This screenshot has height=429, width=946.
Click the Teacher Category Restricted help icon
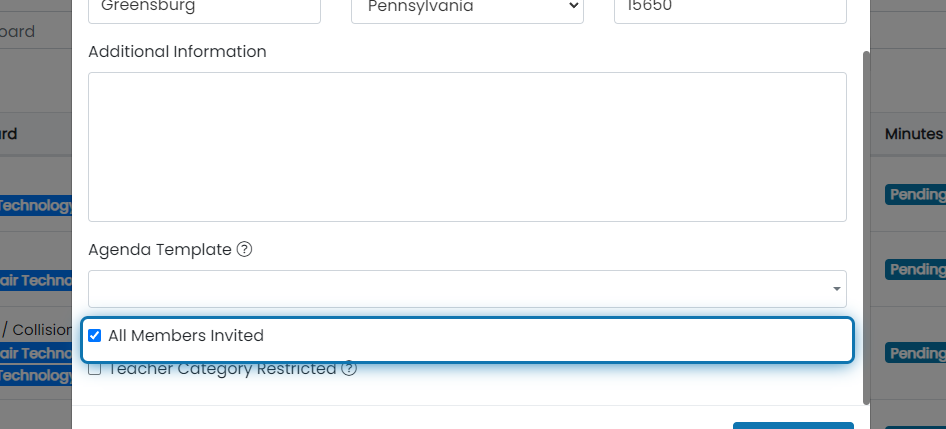[x=349, y=368]
